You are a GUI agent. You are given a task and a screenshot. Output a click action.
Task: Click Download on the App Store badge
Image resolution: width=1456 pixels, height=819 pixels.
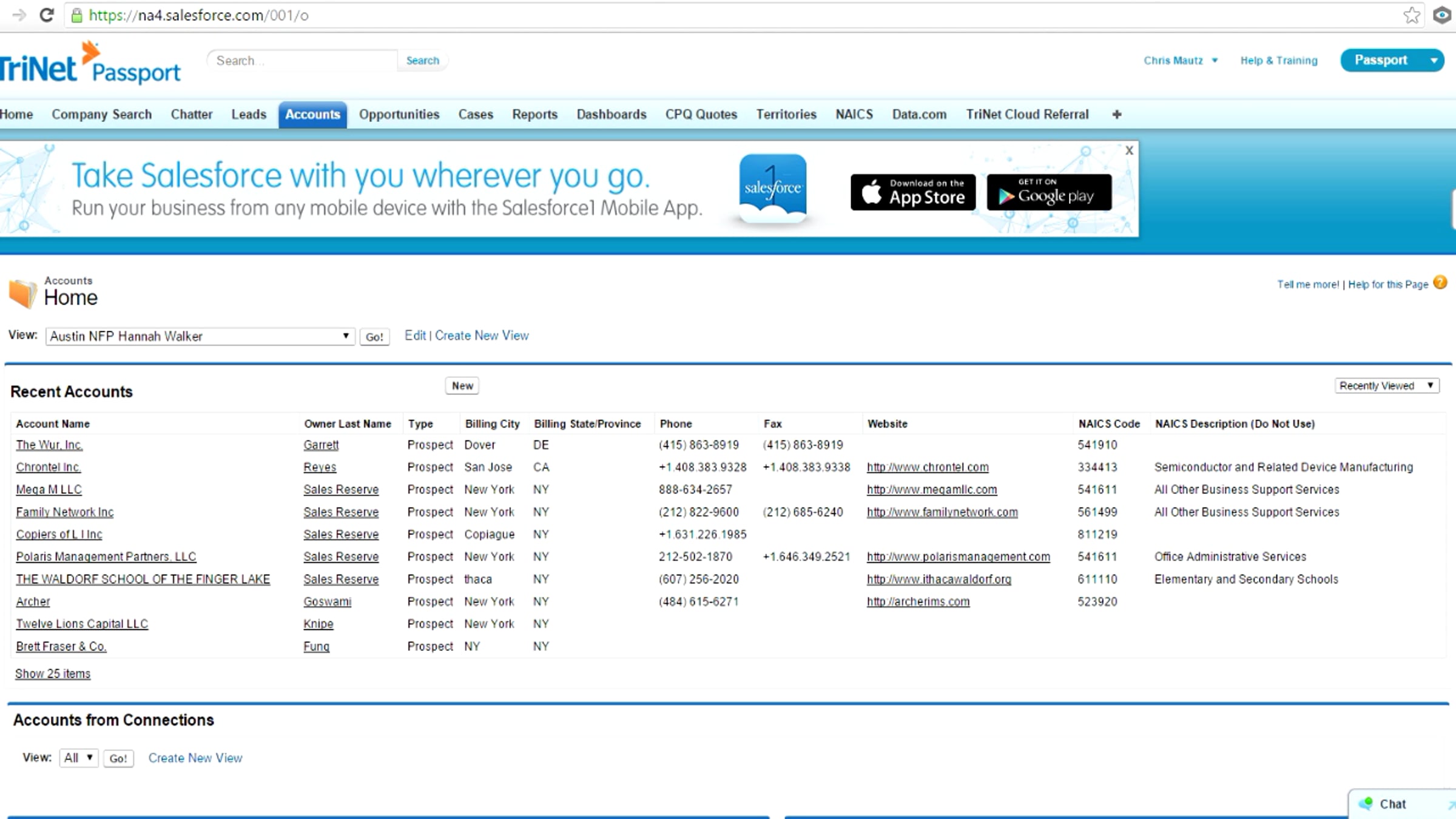click(913, 192)
